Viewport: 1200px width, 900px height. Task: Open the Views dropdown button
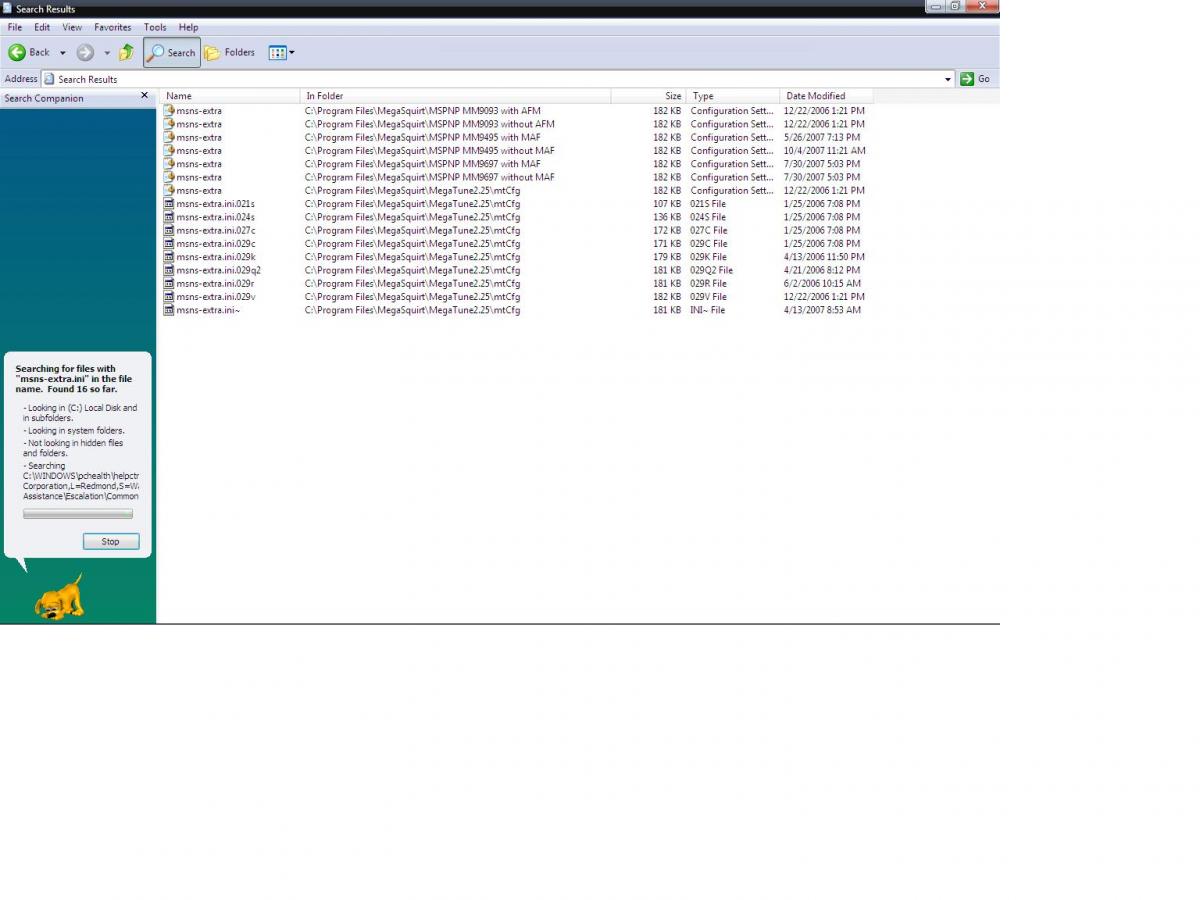[x=282, y=53]
